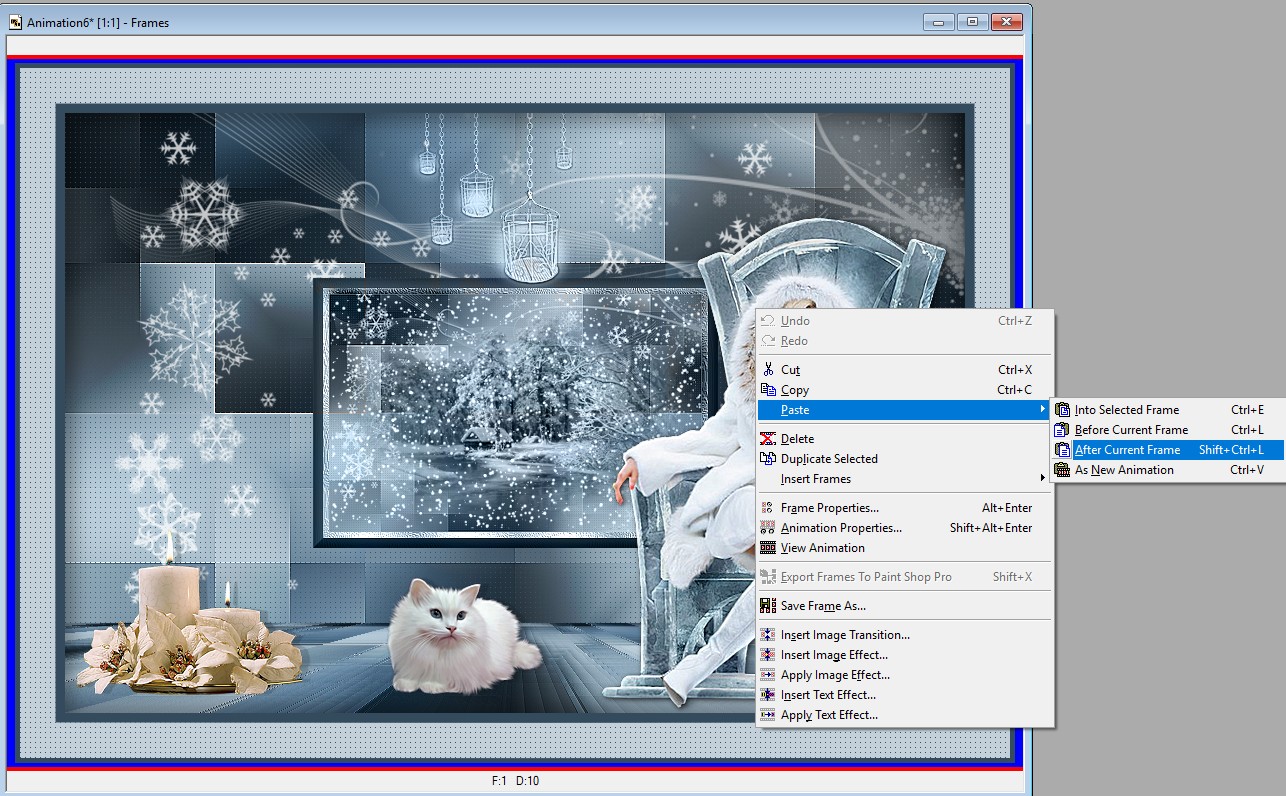This screenshot has width=1286, height=796.
Task: Click the Ctrl+E shortcut text
Action: [x=1247, y=410]
